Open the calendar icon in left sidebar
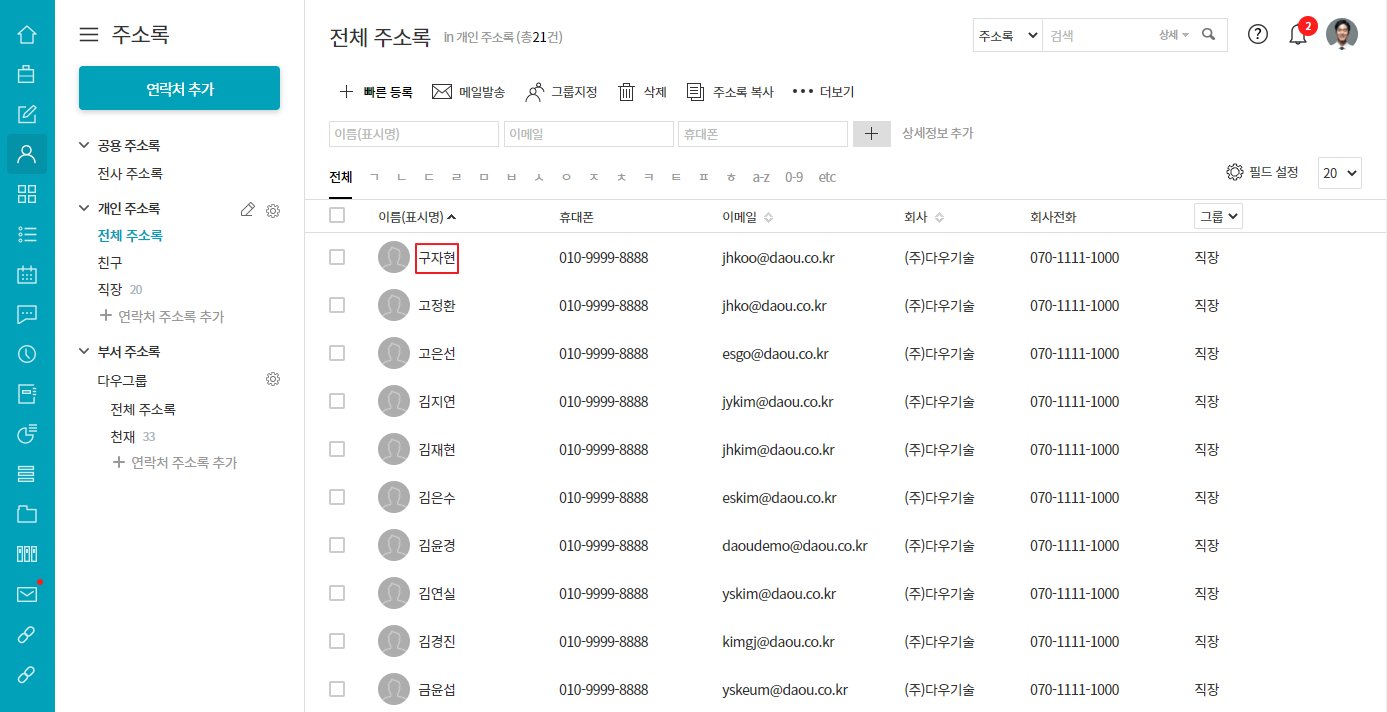 coord(27,274)
